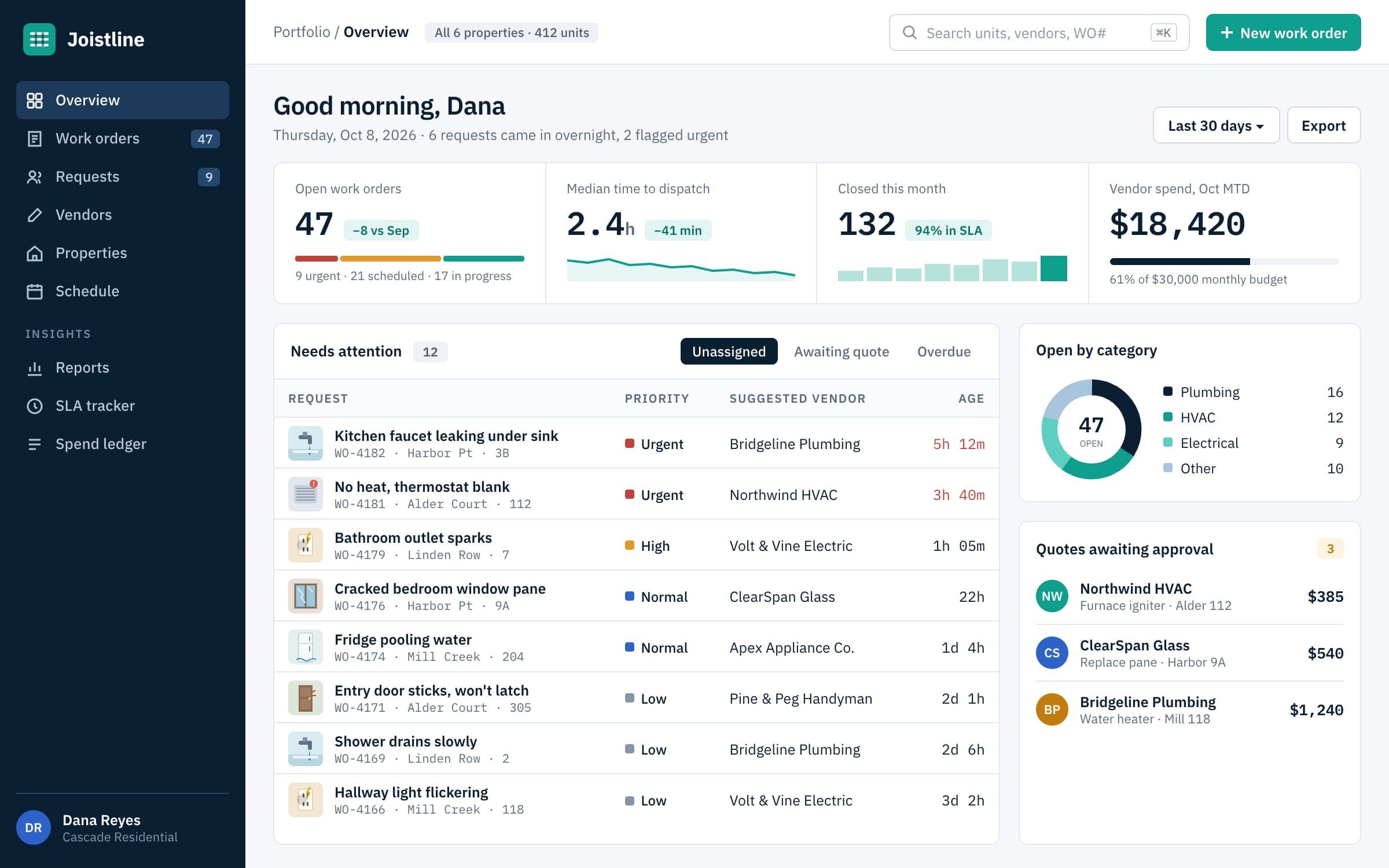Click the New work order button
The width and height of the screenshot is (1389, 868).
tap(1283, 32)
